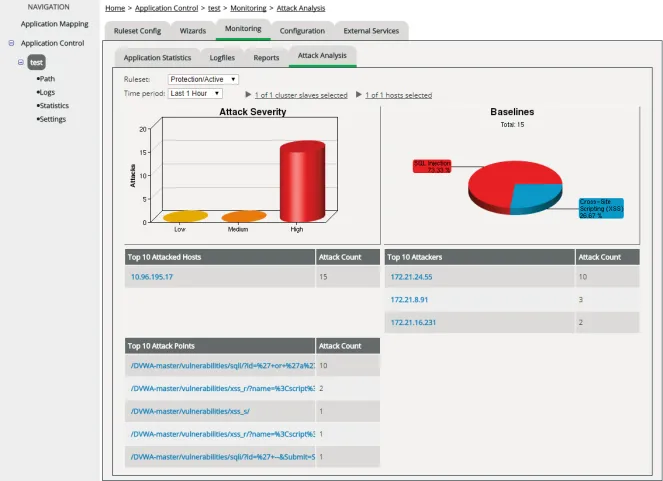The height and width of the screenshot is (481, 663).
Task: Open the 1 of 1 cluster slaves selected link
Action: [301, 95]
